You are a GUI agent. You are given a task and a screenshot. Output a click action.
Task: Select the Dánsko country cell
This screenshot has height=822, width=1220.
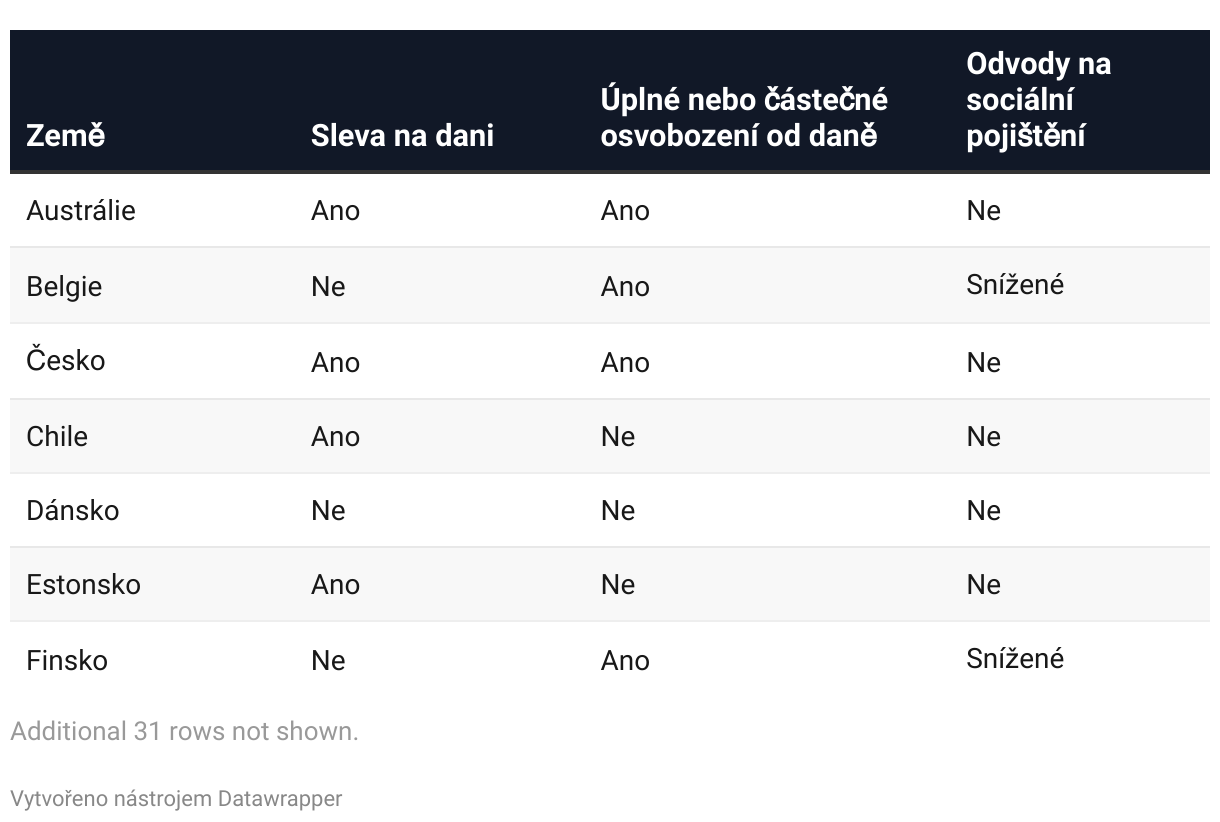pyautogui.click(x=73, y=511)
